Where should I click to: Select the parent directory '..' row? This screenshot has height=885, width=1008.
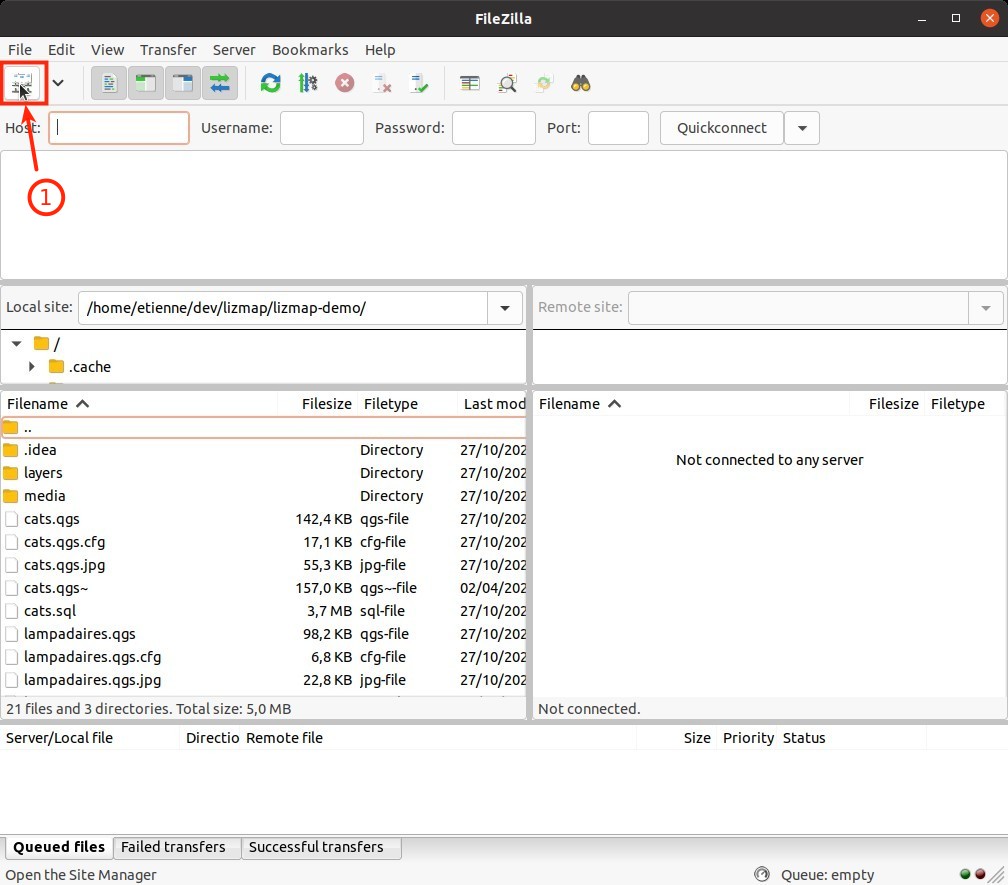[264, 427]
